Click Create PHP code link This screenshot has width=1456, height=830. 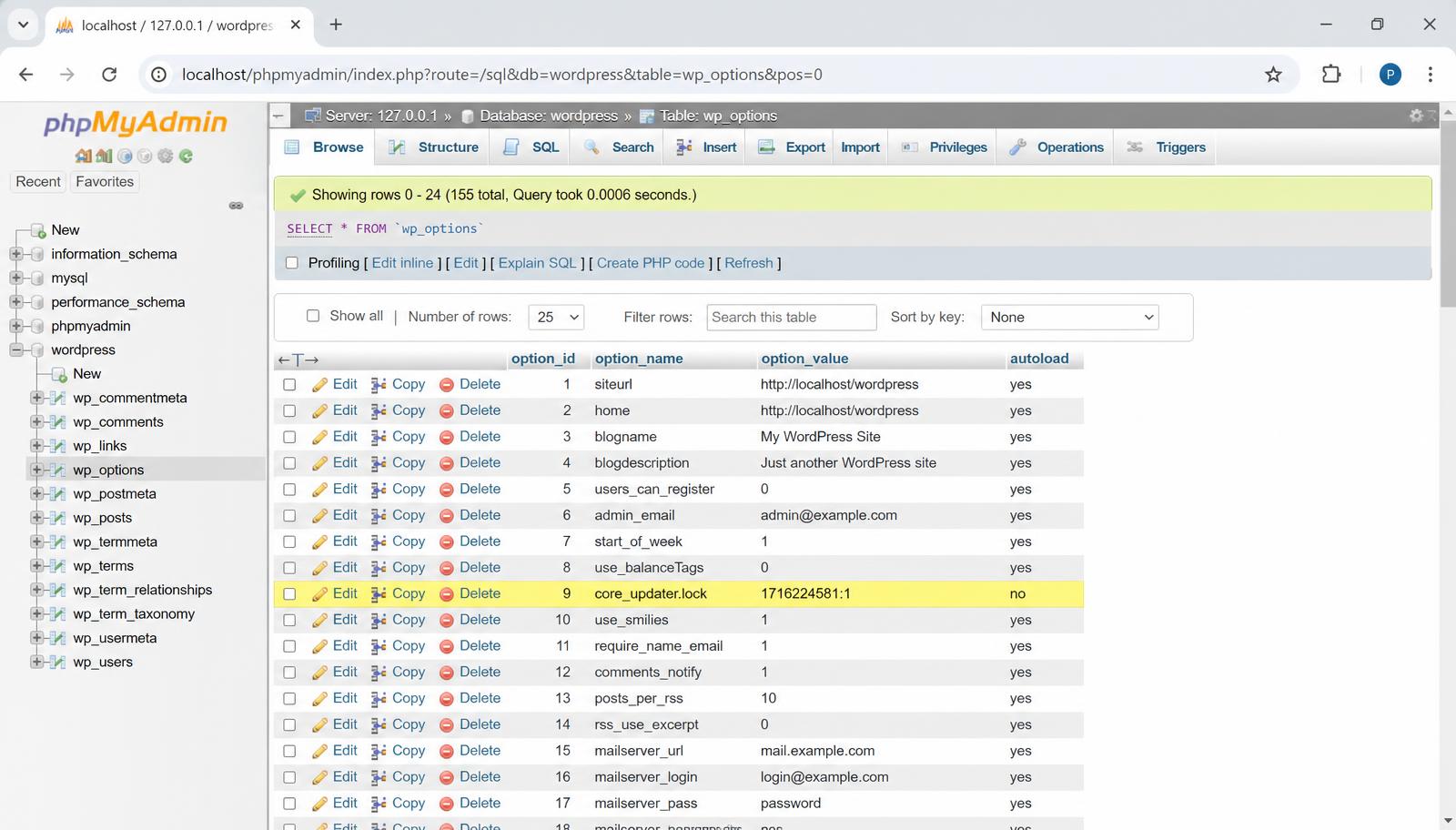click(x=651, y=263)
